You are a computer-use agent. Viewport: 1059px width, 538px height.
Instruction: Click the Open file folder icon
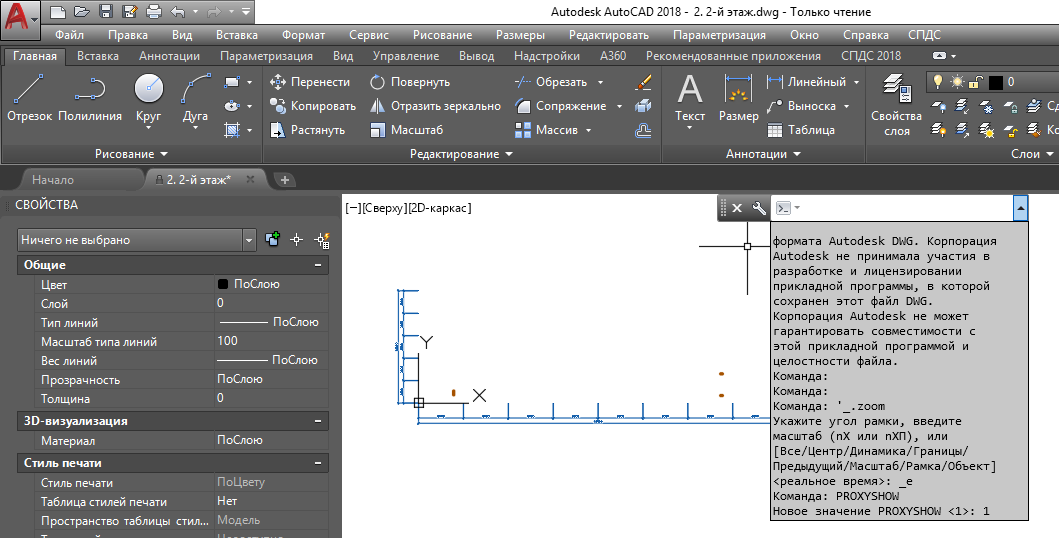click(82, 11)
